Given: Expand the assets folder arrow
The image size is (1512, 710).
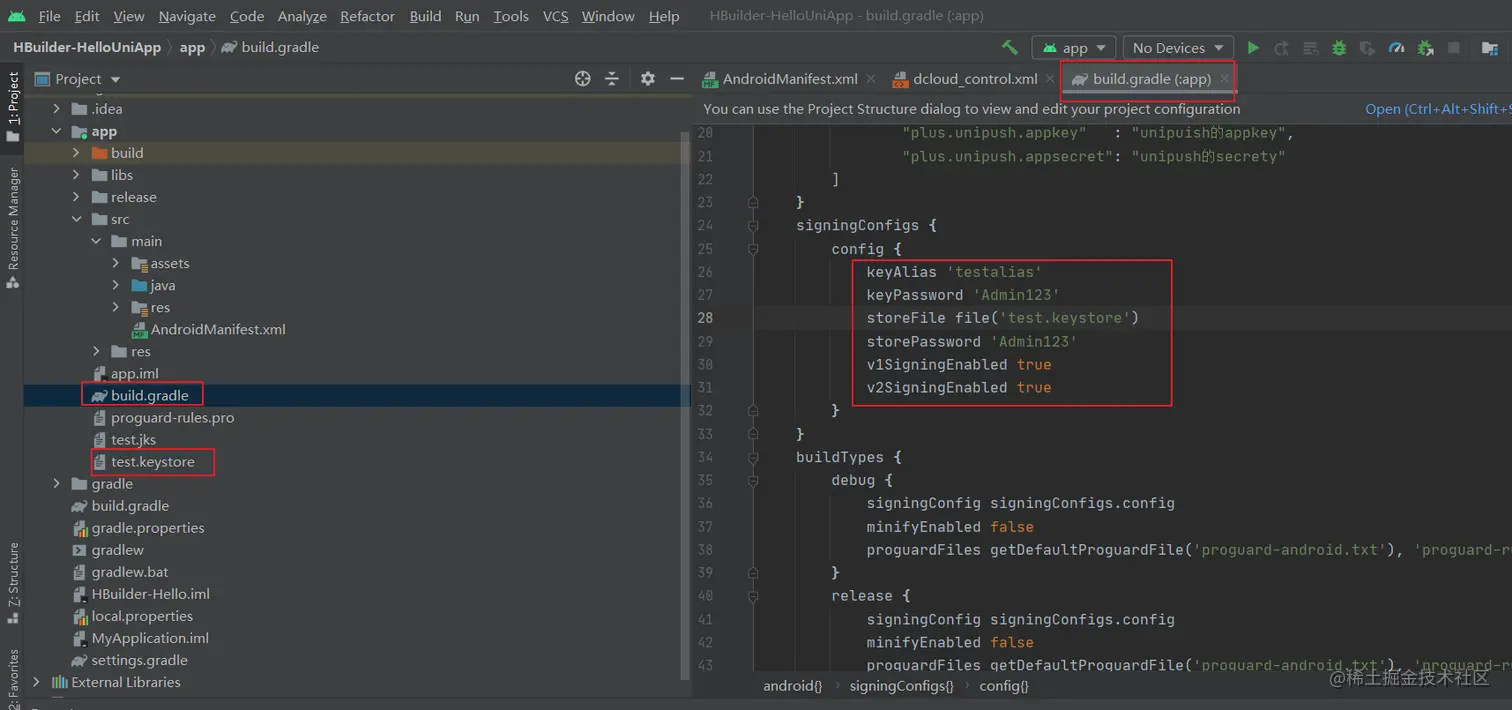Looking at the screenshot, I should (x=116, y=263).
